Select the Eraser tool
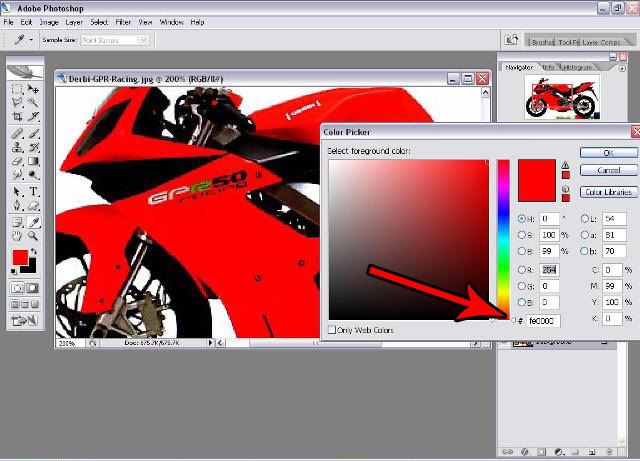This screenshot has height=461, width=640. [17, 161]
